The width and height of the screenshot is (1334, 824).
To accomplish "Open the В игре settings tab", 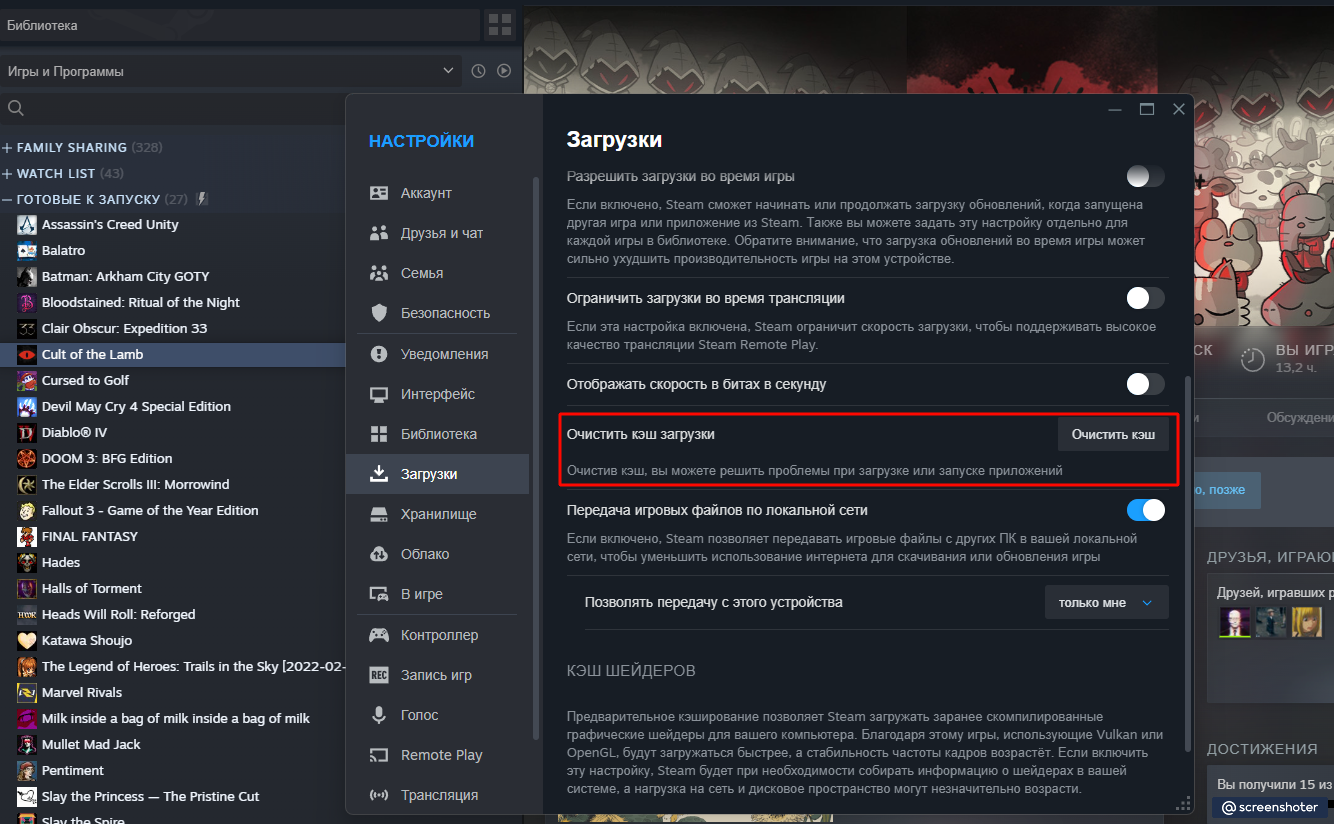I will 437,594.
